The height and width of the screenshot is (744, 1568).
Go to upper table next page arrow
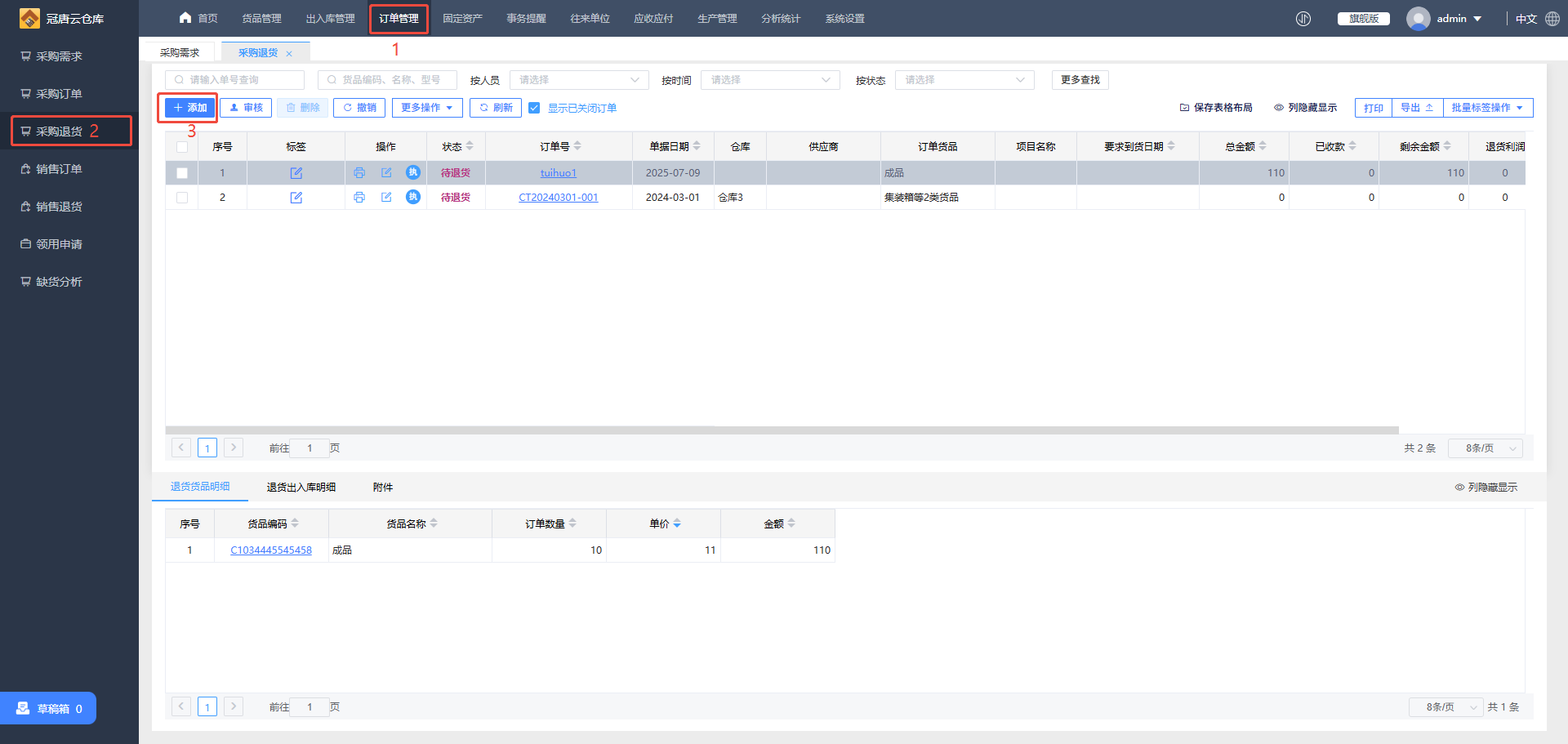(234, 448)
